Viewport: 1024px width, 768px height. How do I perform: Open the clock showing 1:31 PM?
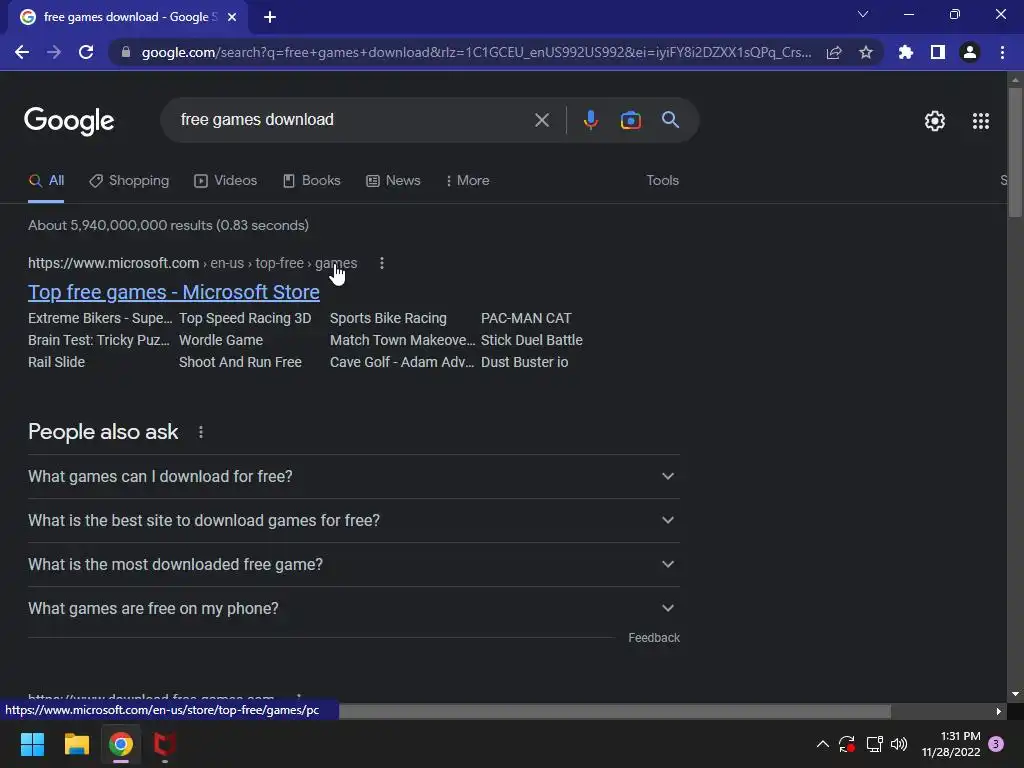951,744
